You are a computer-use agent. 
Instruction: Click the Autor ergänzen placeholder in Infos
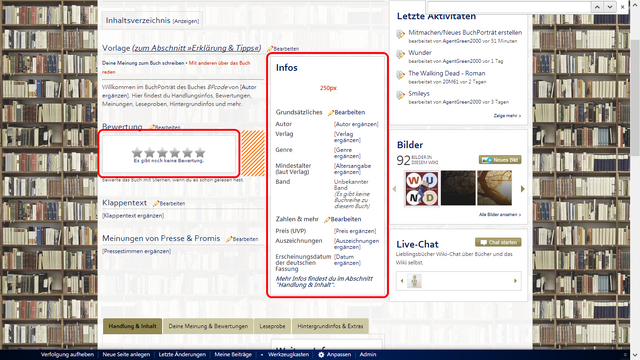point(356,124)
